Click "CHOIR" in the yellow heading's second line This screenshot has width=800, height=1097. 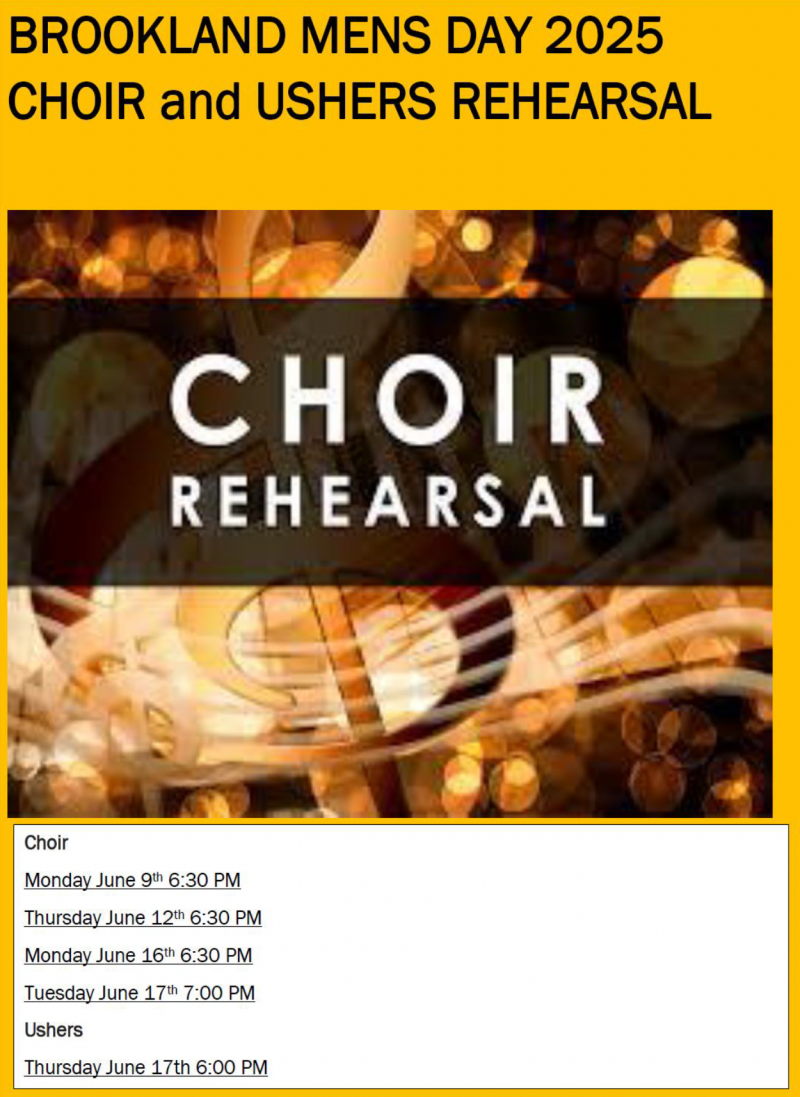coord(77,101)
